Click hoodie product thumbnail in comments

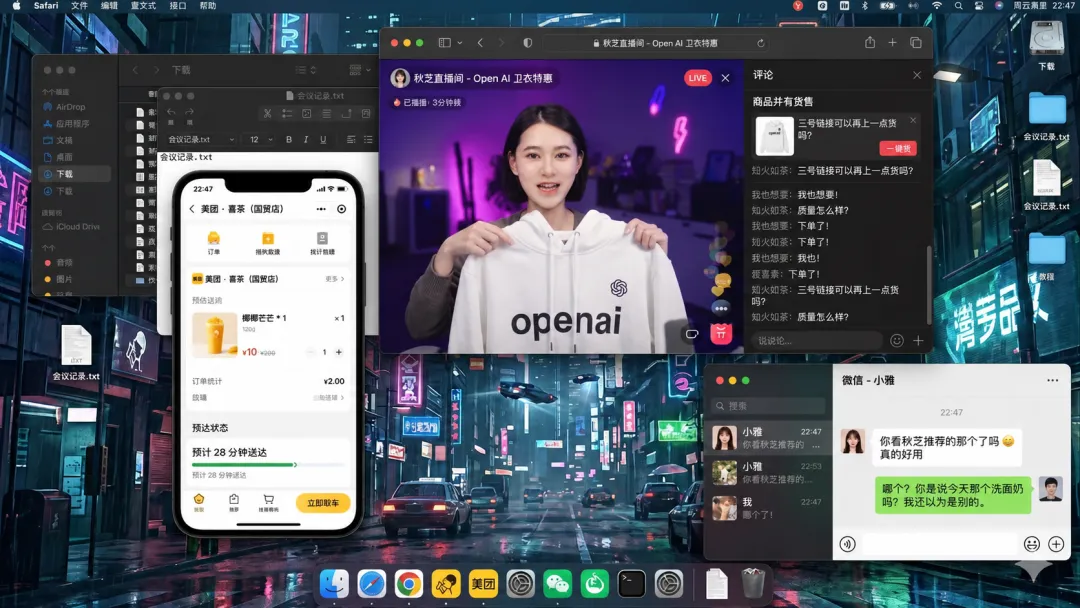tap(775, 136)
